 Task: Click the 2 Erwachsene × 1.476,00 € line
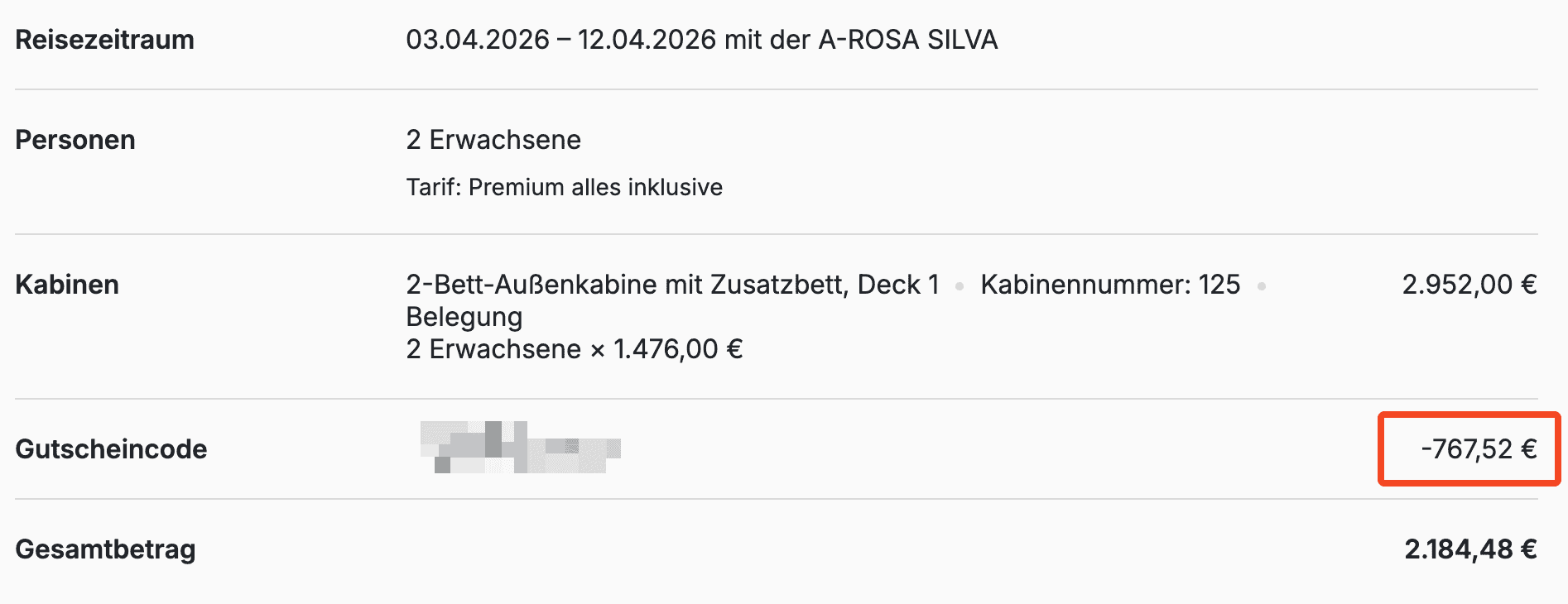click(575, 349)
